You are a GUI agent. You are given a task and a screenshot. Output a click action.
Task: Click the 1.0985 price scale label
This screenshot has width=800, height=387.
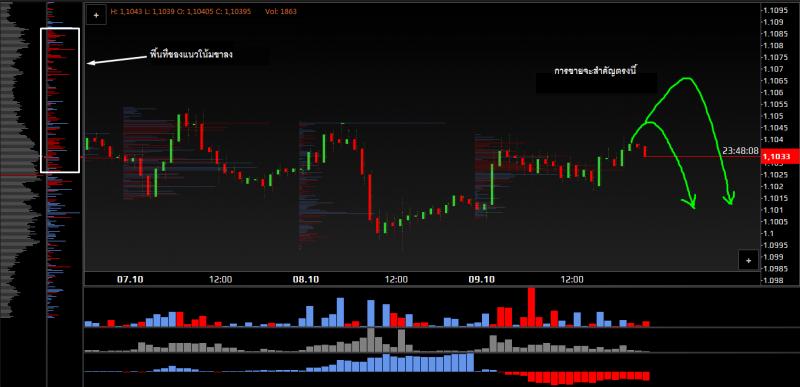coord(777,268)
